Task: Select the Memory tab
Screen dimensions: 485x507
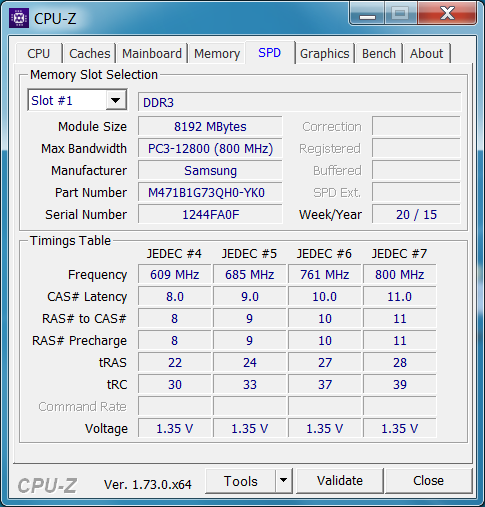Action: (217, 53)
